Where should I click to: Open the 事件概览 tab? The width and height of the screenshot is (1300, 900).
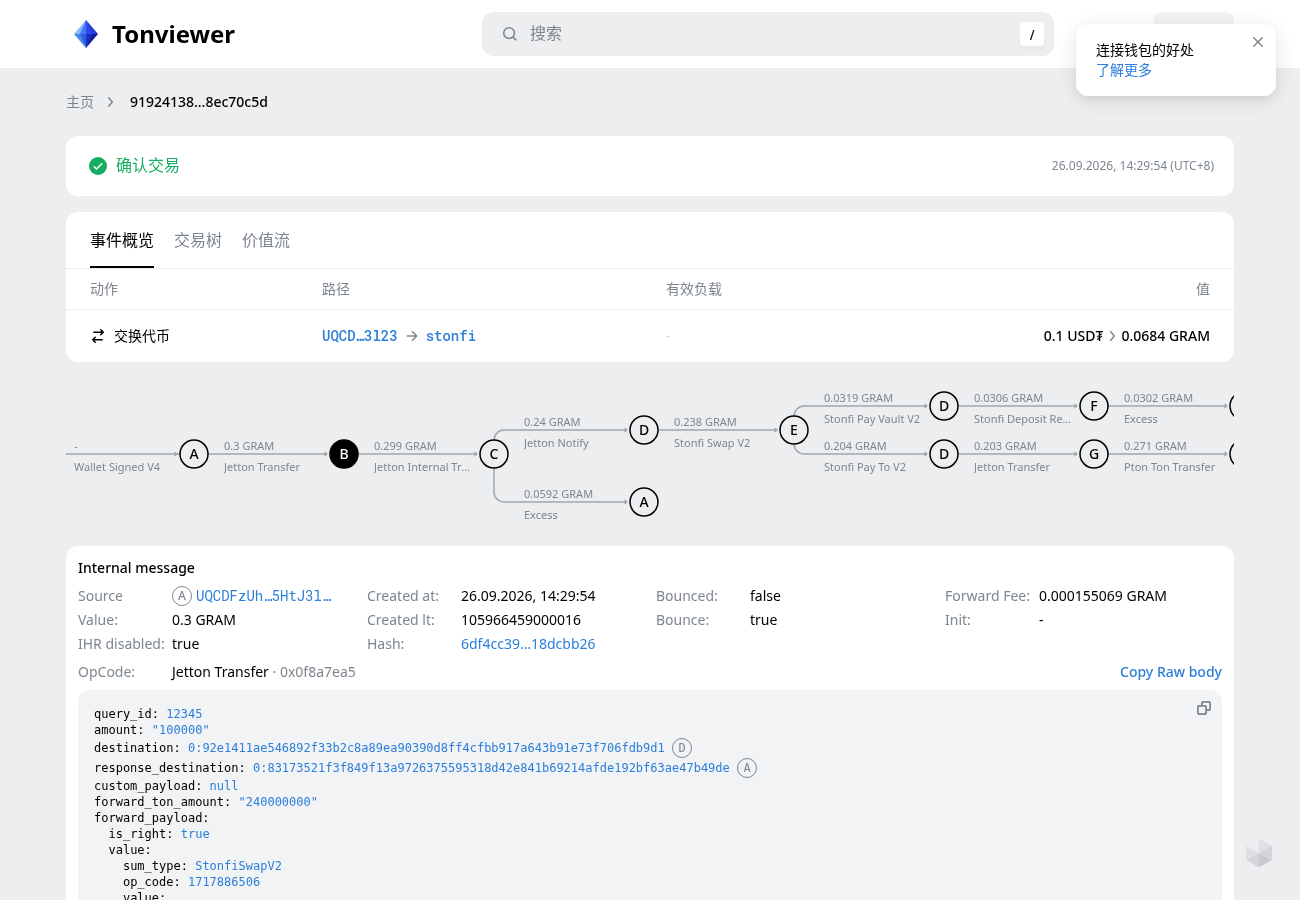coord(122,241)
